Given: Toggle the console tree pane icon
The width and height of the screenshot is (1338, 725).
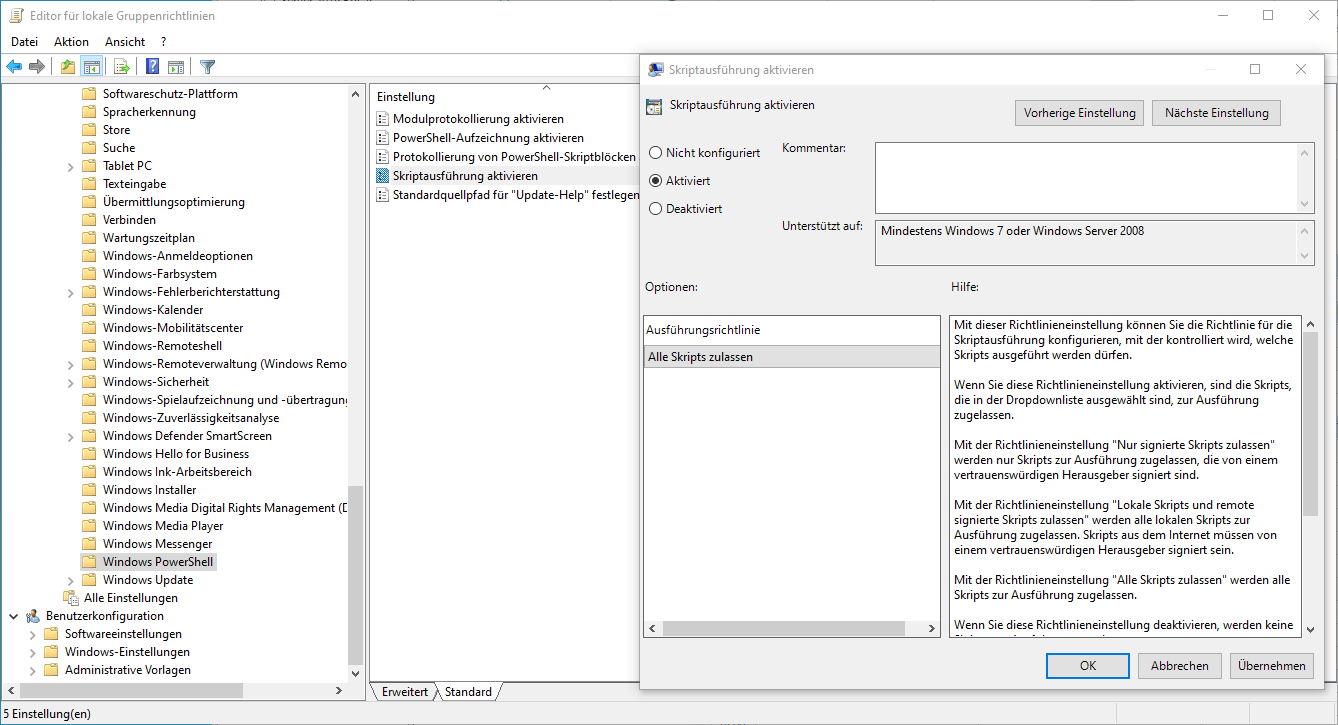Looking at the screenshot, I should point(92,67).
